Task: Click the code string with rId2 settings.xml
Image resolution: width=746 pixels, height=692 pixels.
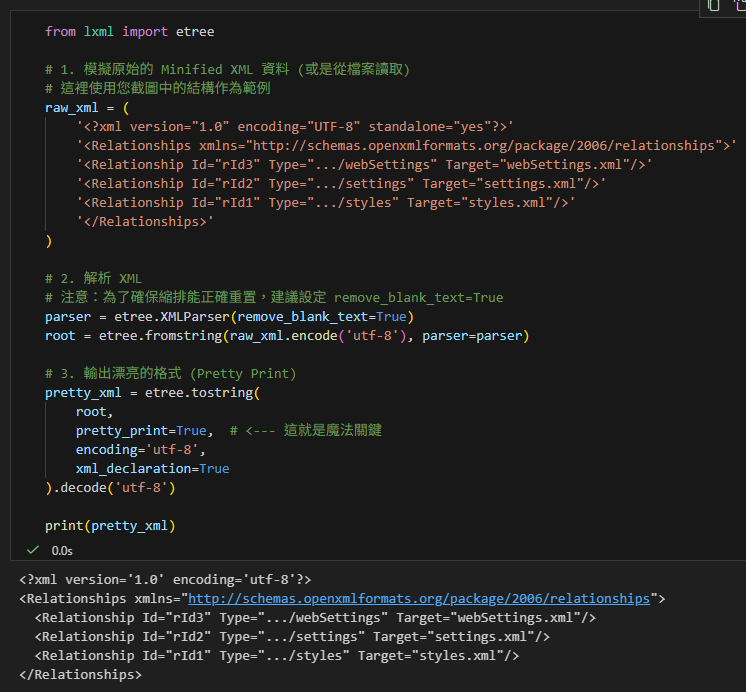Action: click(341, 184)
